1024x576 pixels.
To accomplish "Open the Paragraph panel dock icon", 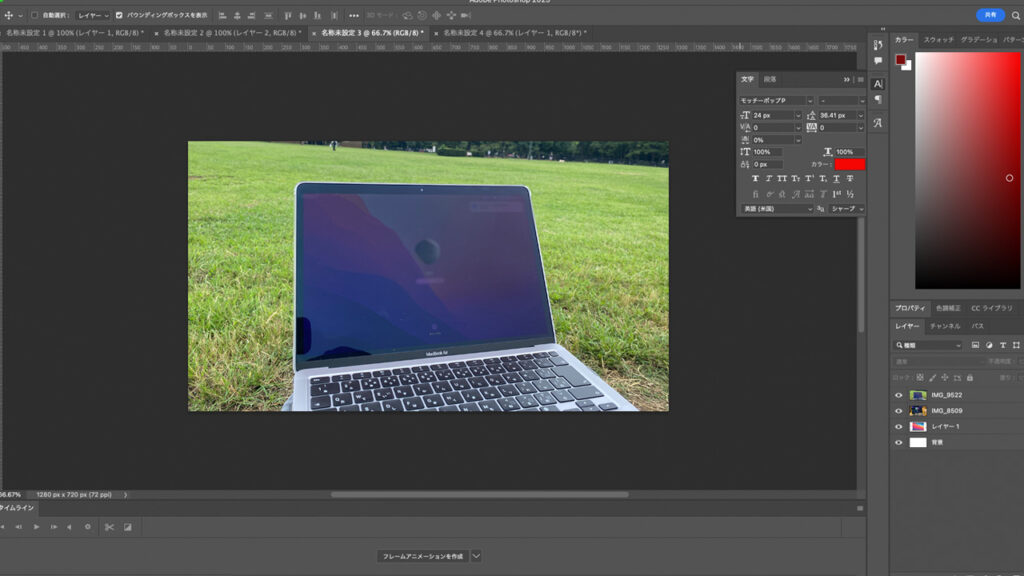I will pos(878,100).
